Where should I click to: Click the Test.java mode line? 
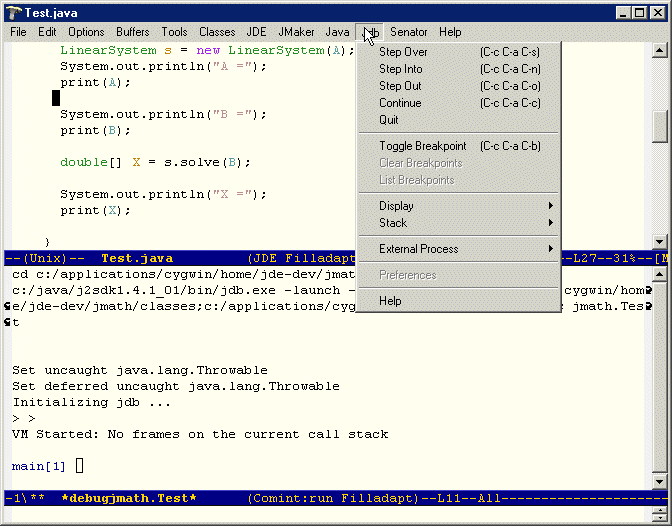coord(300,258)
